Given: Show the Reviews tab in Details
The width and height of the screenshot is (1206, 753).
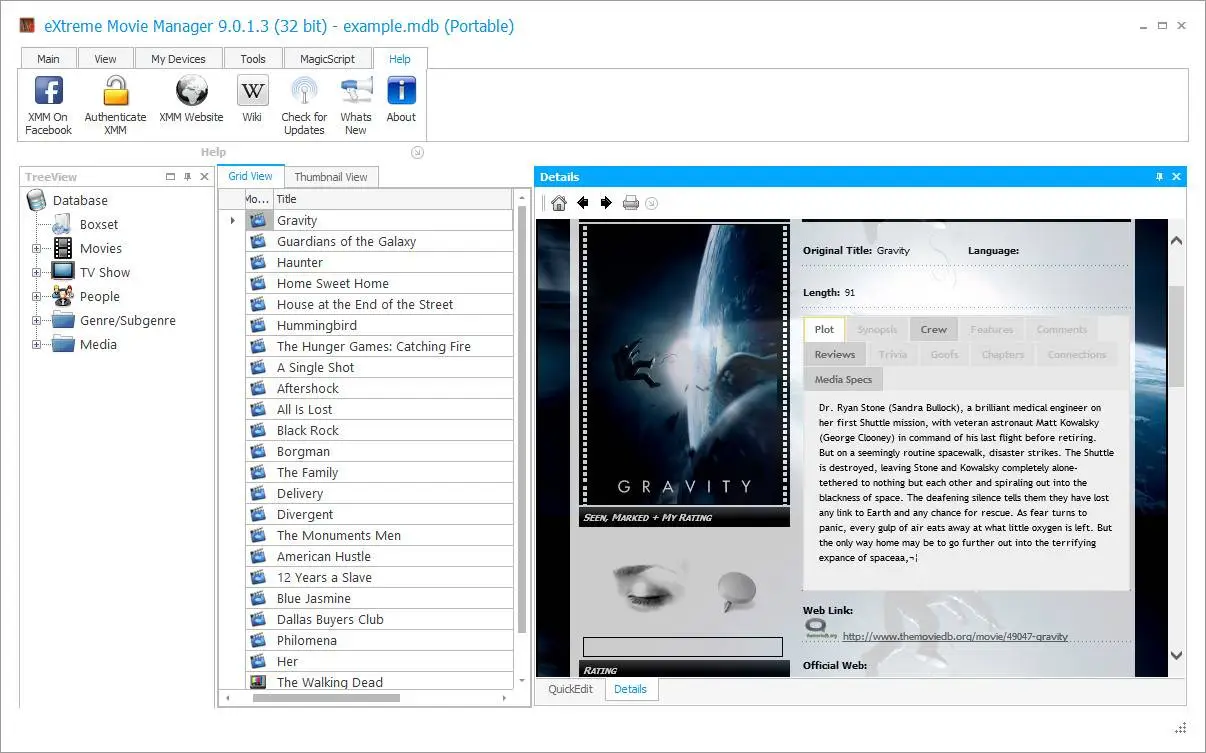Looking at the screenshot, I should tap(834, 354).
